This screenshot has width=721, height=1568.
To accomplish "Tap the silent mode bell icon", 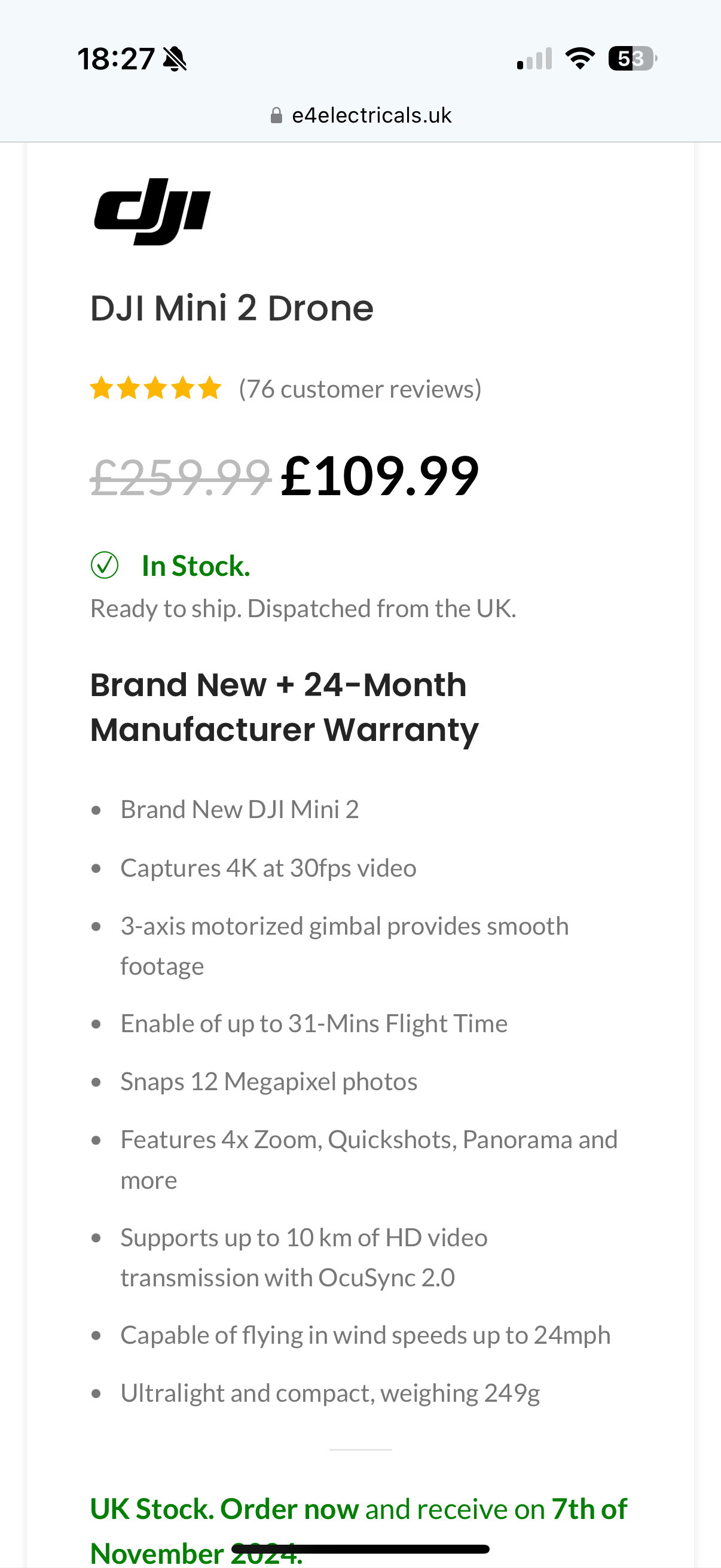I will (x=175, y=59).
